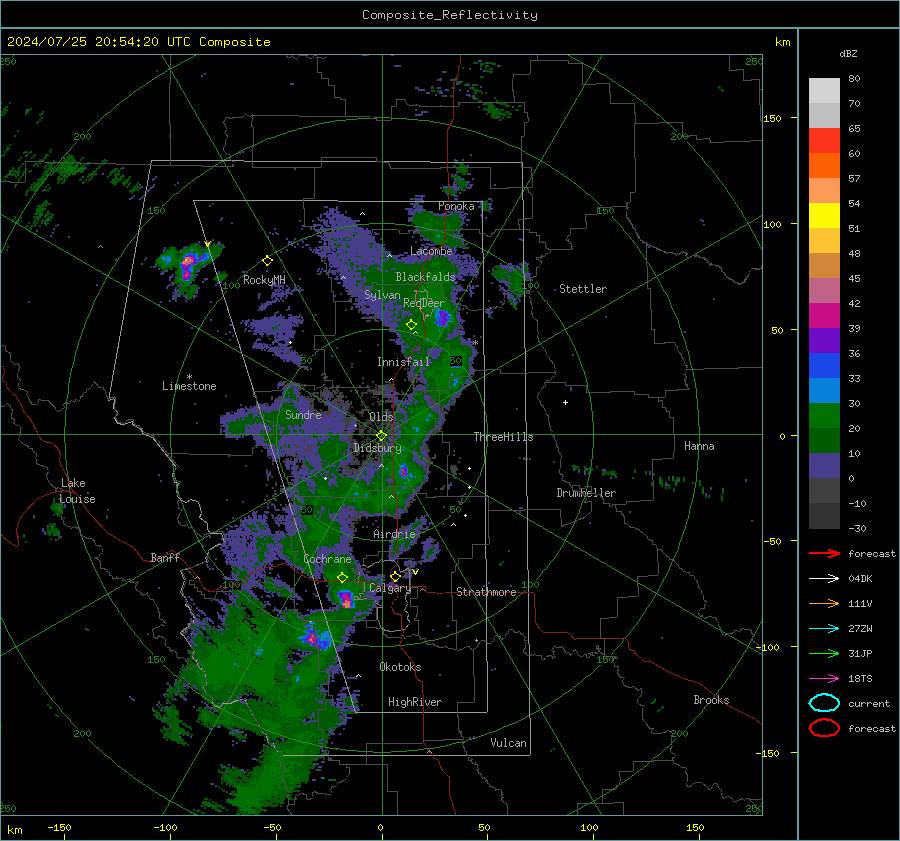
Task: Select the orange 111V arrow in the legend
Action: tap(824, 603)
